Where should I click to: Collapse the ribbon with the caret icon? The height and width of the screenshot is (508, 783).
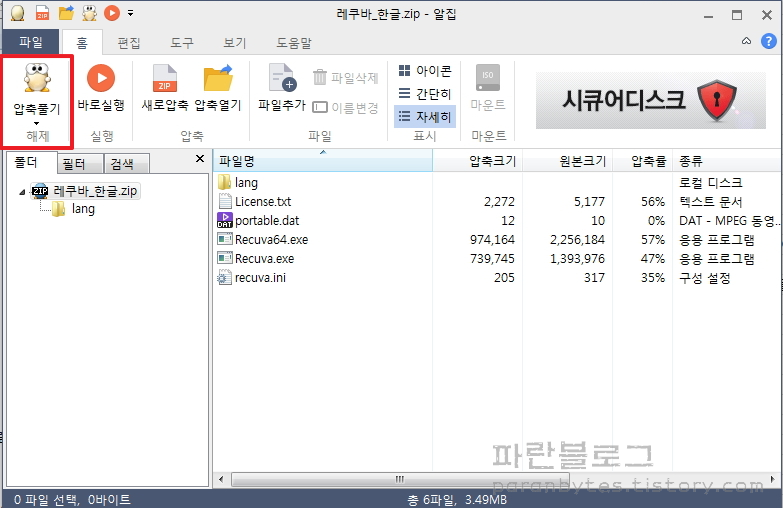click(746, 41)
